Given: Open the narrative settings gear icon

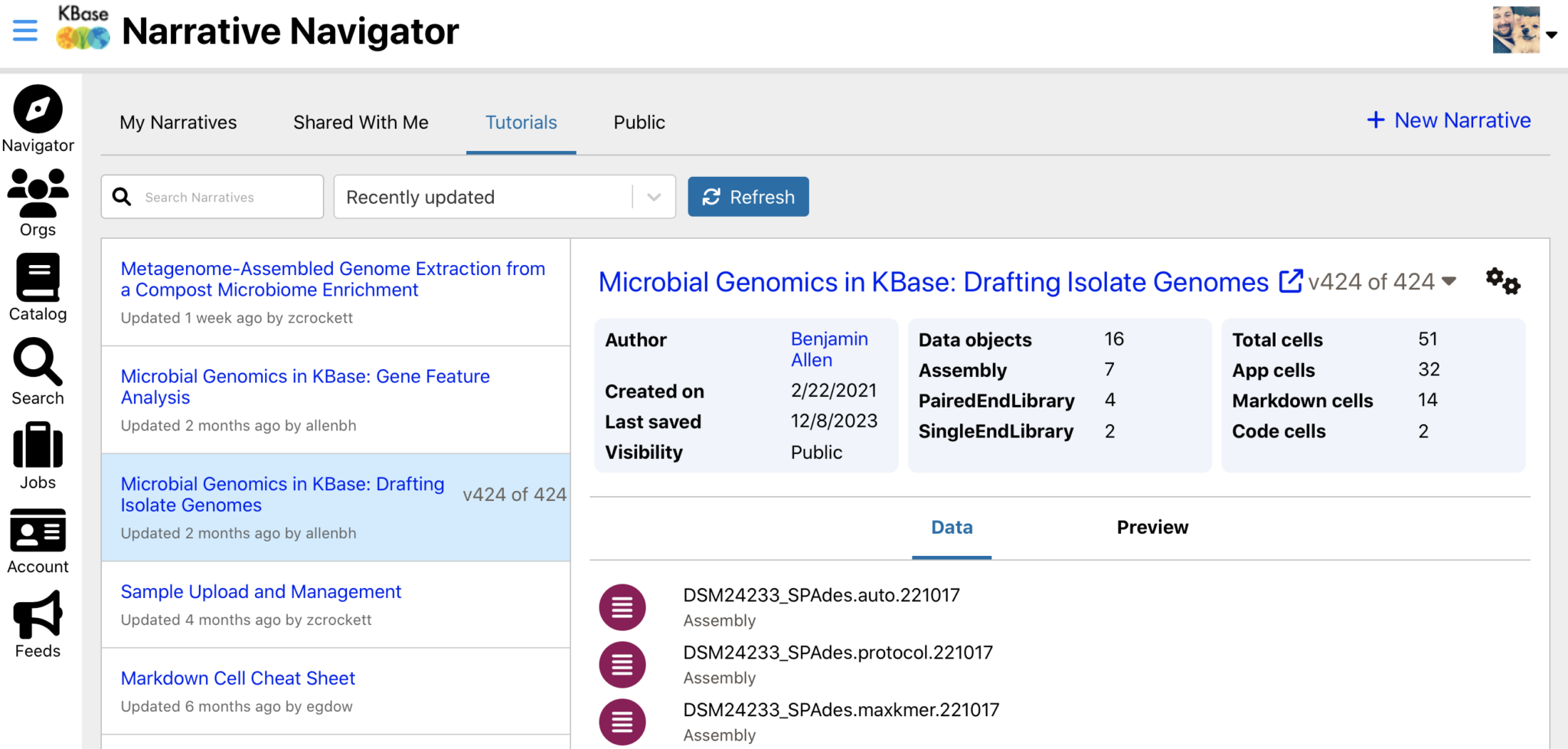Looking at the screenshot, I should [x=1502, y=282].
